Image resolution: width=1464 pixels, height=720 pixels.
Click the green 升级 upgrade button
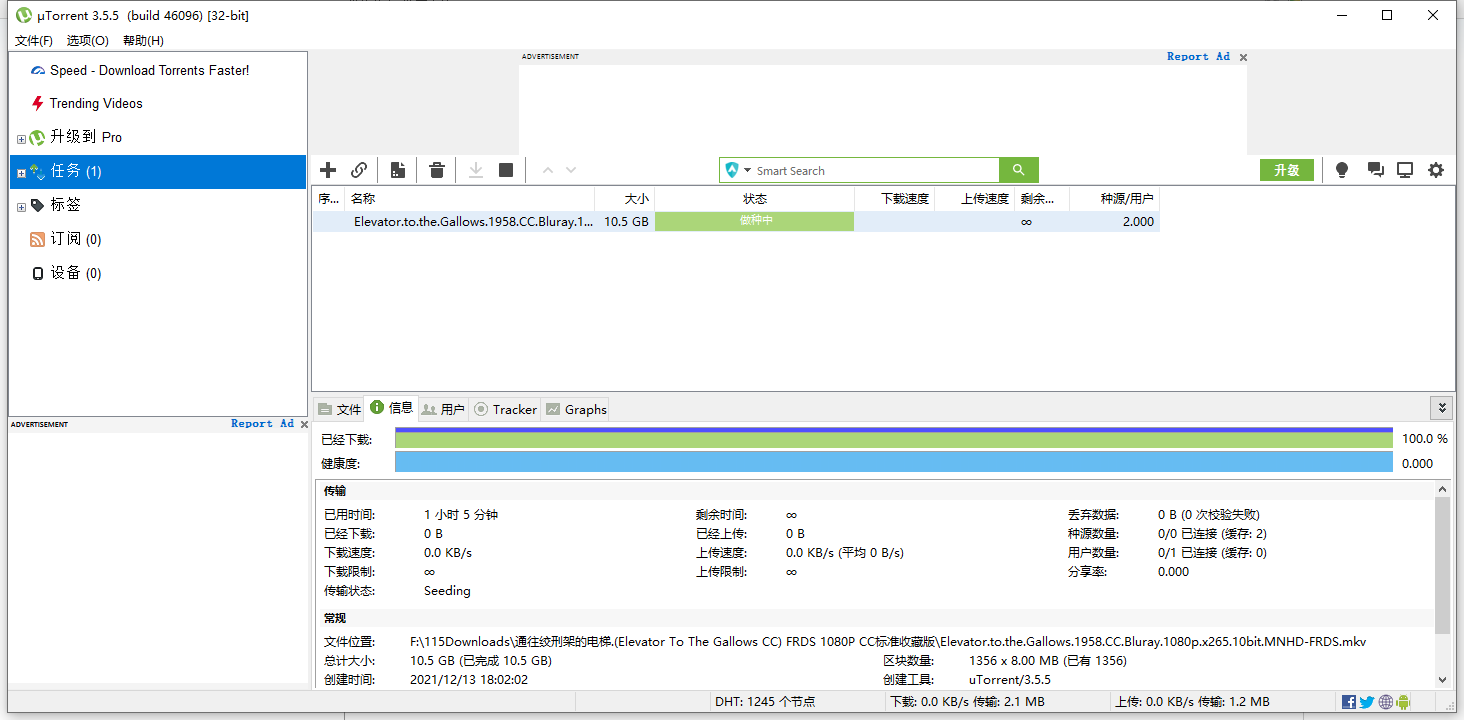[x=1287, y=170]
